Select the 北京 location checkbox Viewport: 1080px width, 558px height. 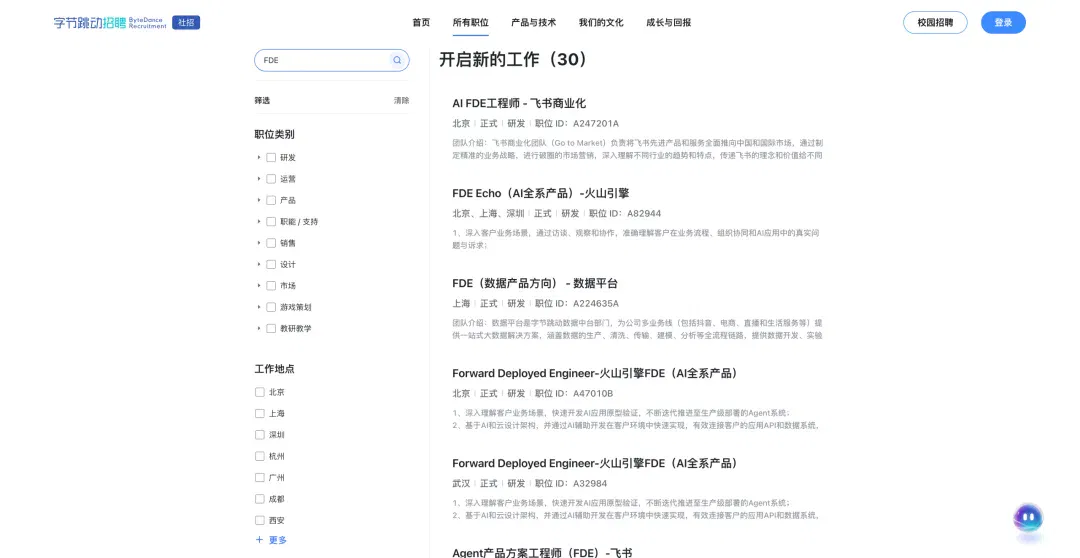[x=260, y=392]
